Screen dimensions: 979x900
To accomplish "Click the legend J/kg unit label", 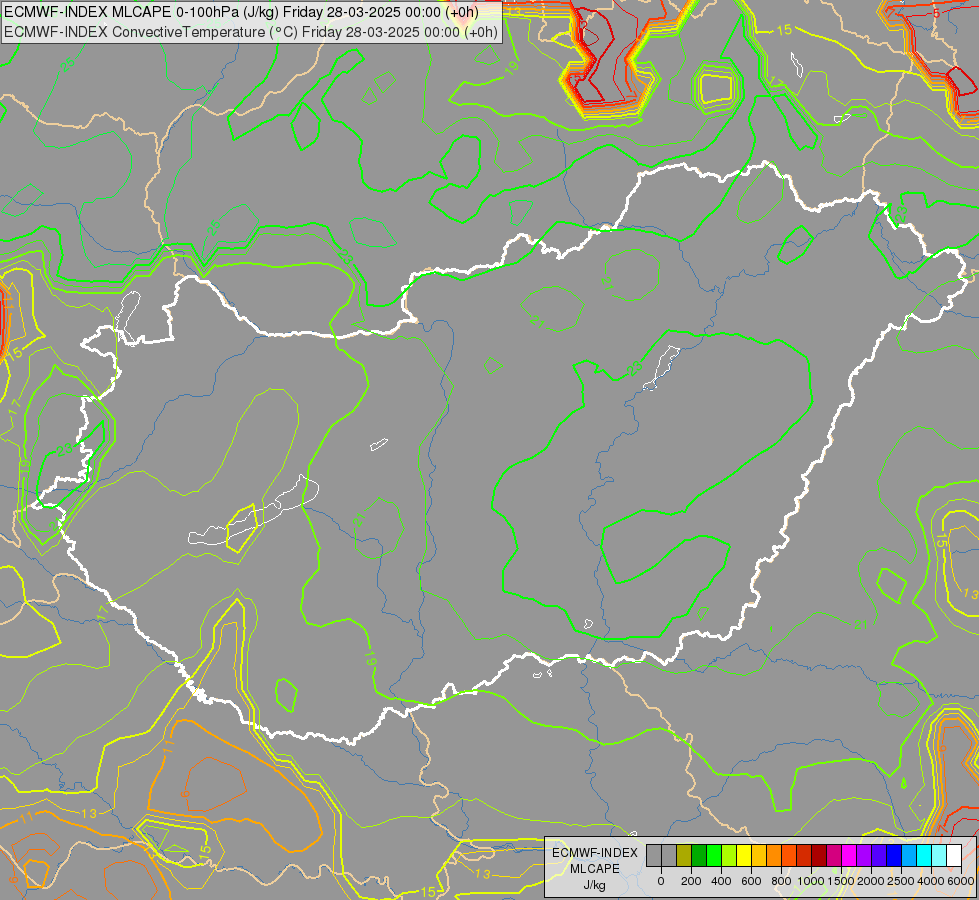I will pos(595,886).
